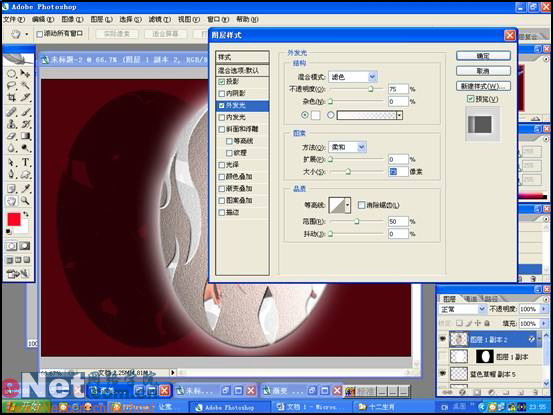Enable the 斜面和浮雕 bevel and emboss checkbox
The width and height of the screenshot is (553, 415).
pos(221,129)
